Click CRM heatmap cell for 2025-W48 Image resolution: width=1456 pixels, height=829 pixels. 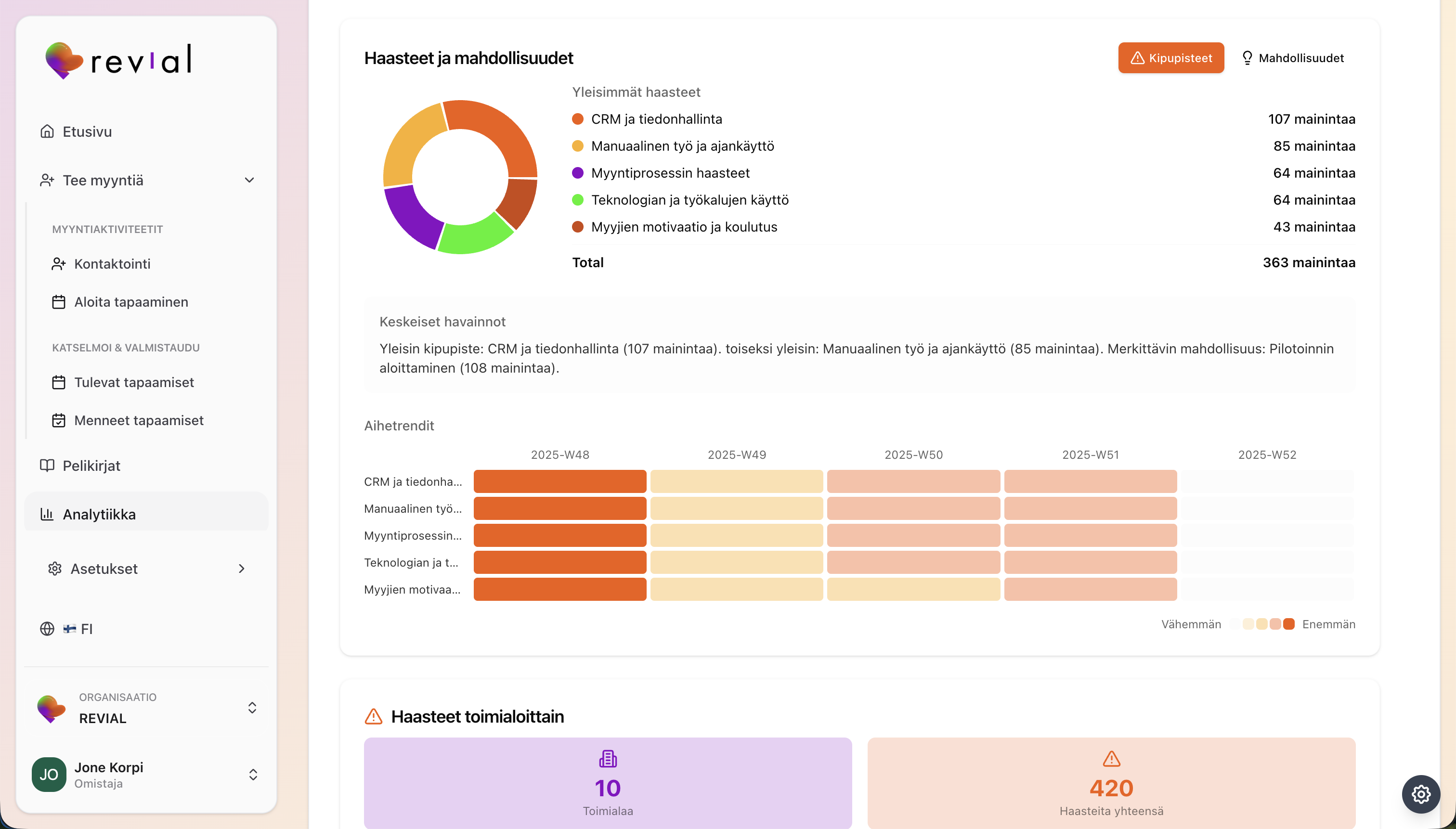click(559, 481)
